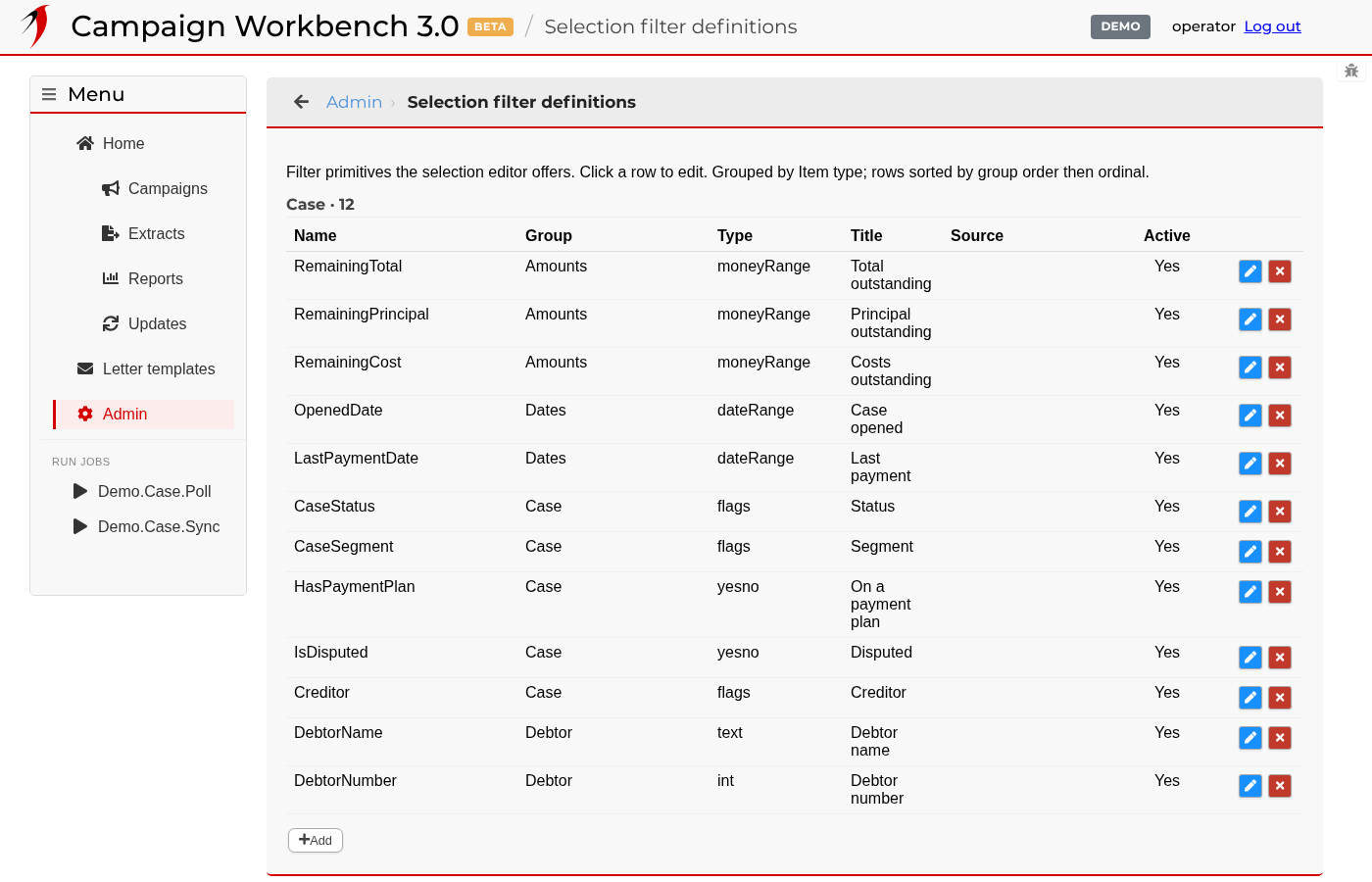Image resolution: width=1372 pixels, height=882 pixels.
Task: Click the back arrow in breadcrumb bar
Action: point(302,102)
